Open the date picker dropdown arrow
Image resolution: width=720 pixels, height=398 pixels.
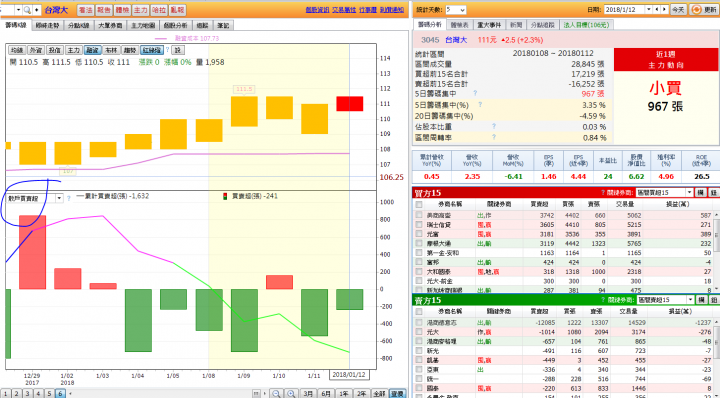[649, 10]
